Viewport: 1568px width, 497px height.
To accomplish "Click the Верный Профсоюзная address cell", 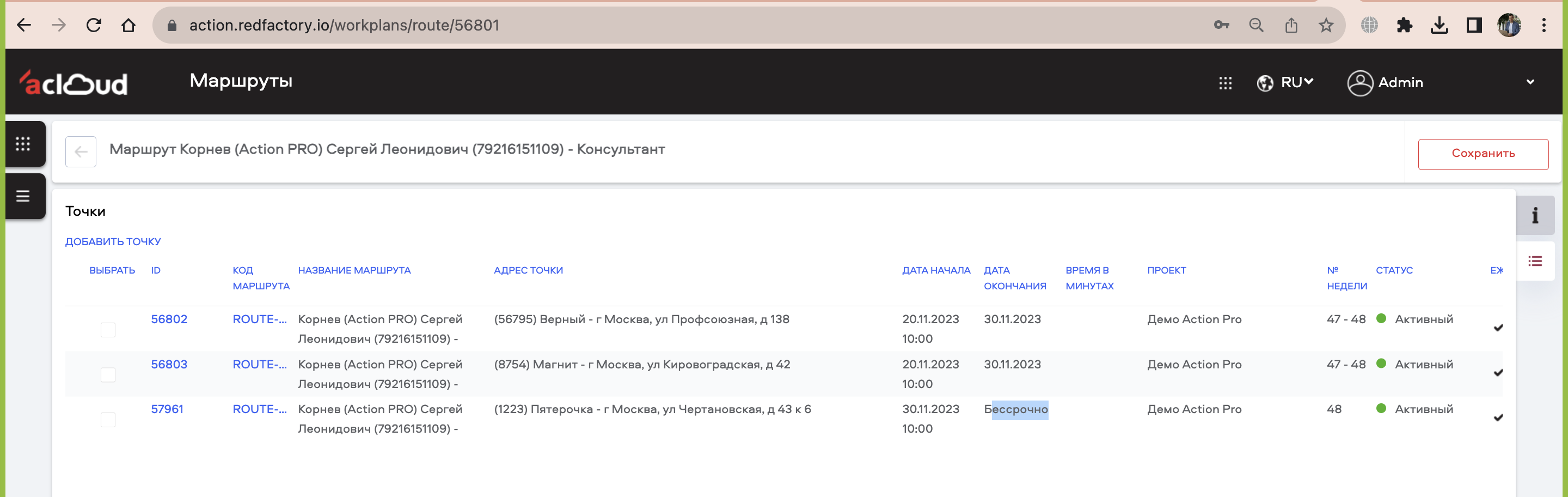I will (641, 319).
